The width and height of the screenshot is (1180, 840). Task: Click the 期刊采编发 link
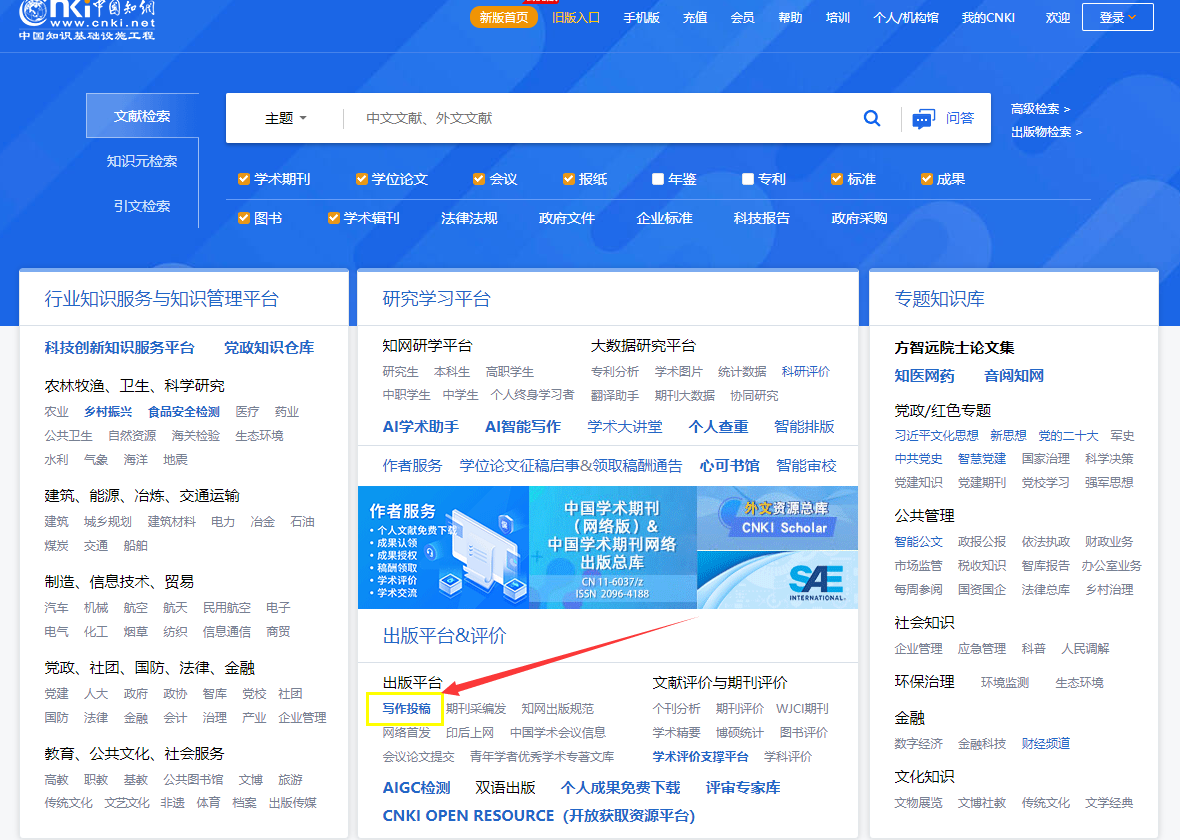coord(476,708)
